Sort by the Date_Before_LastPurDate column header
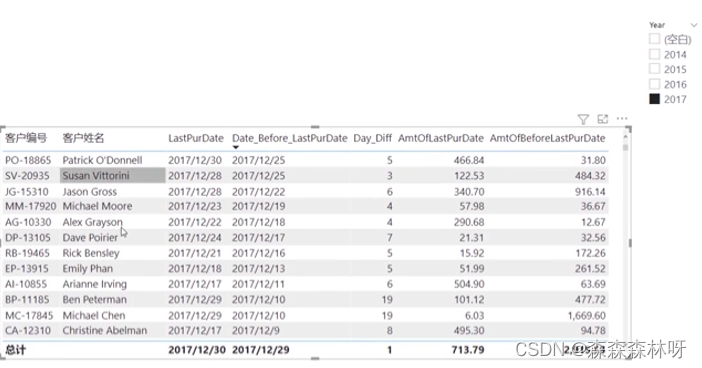Screen dimensions: 702x368 click(289, 138)
